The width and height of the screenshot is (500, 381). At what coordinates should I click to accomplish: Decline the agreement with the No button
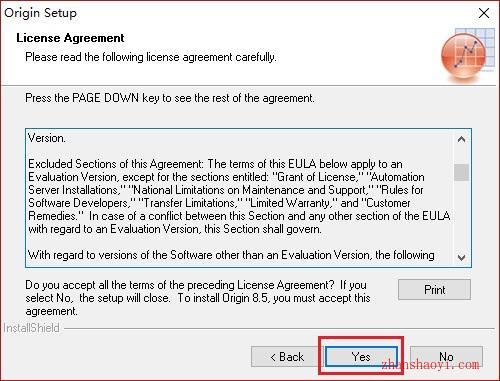click(x=446, y=357)
